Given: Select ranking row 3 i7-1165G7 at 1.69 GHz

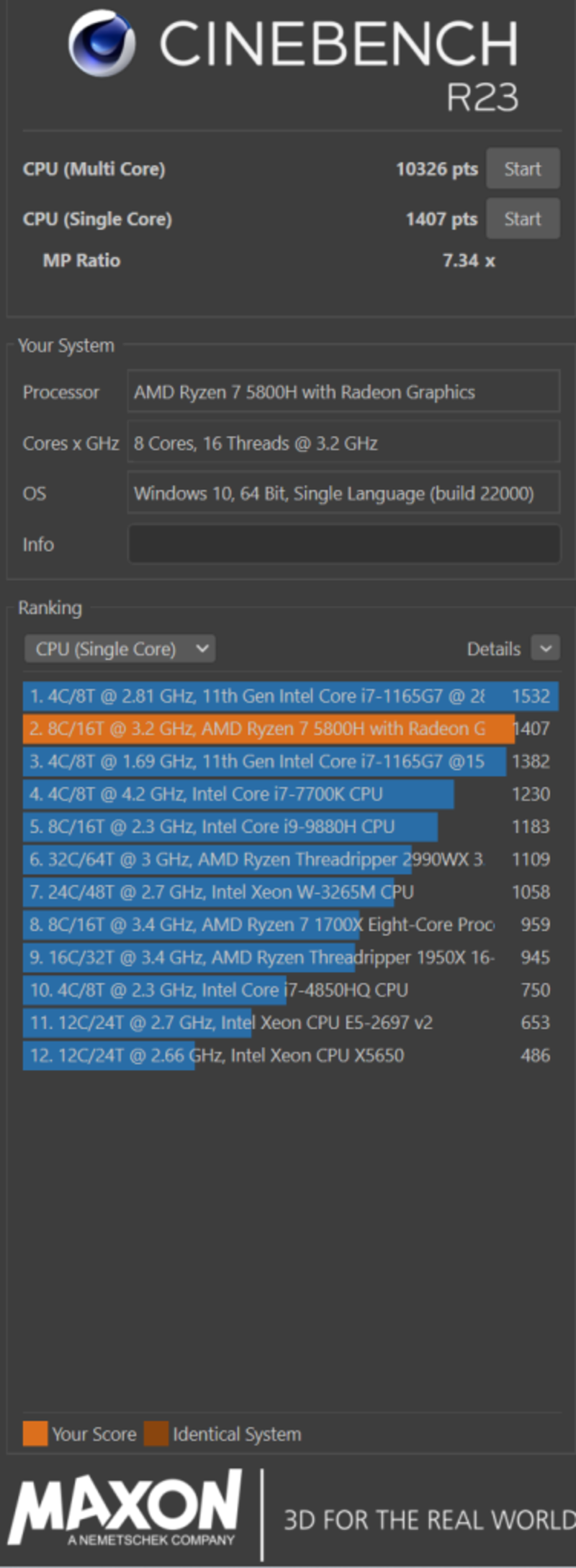Looking at the screenshot, I should click(290, 761).
